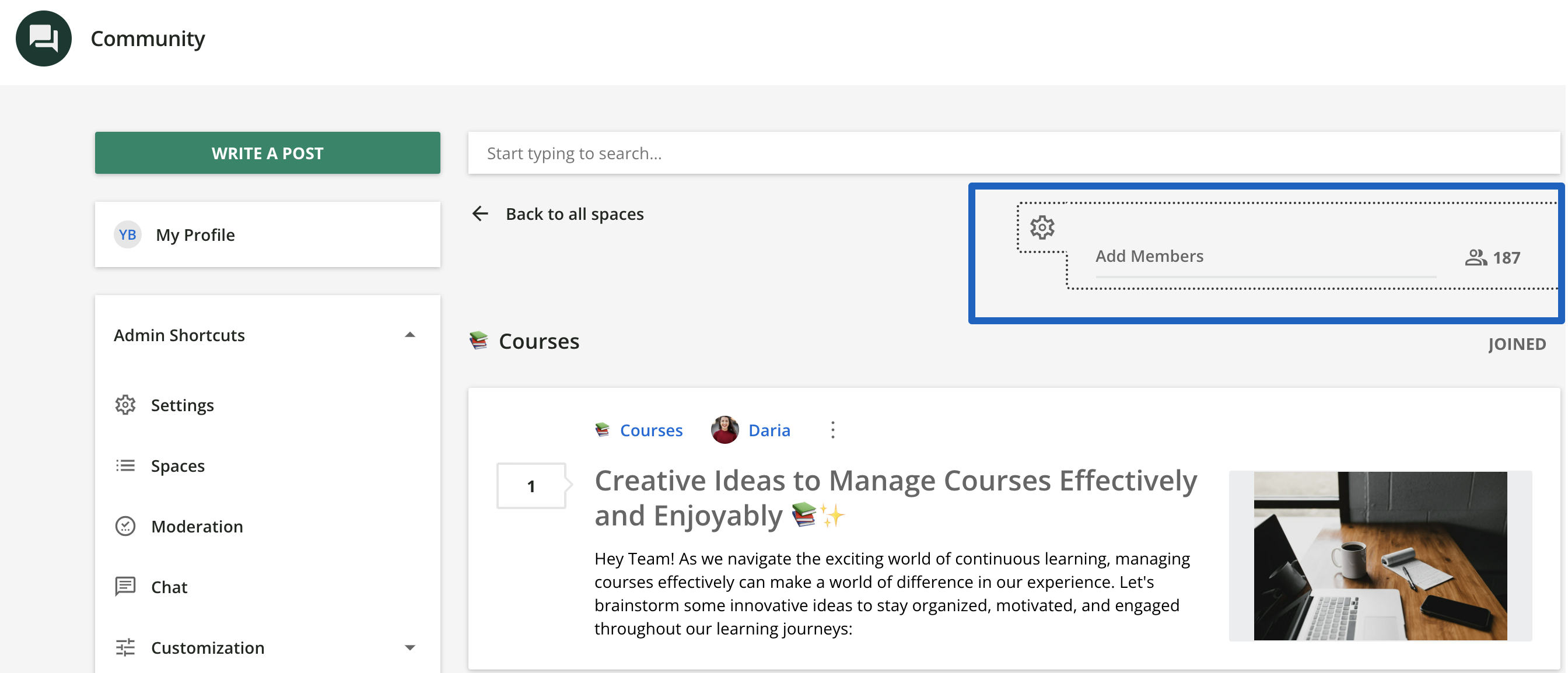Click the JOINED status button
This screenshot has width=1568, height=673.
pos(1516,344)
